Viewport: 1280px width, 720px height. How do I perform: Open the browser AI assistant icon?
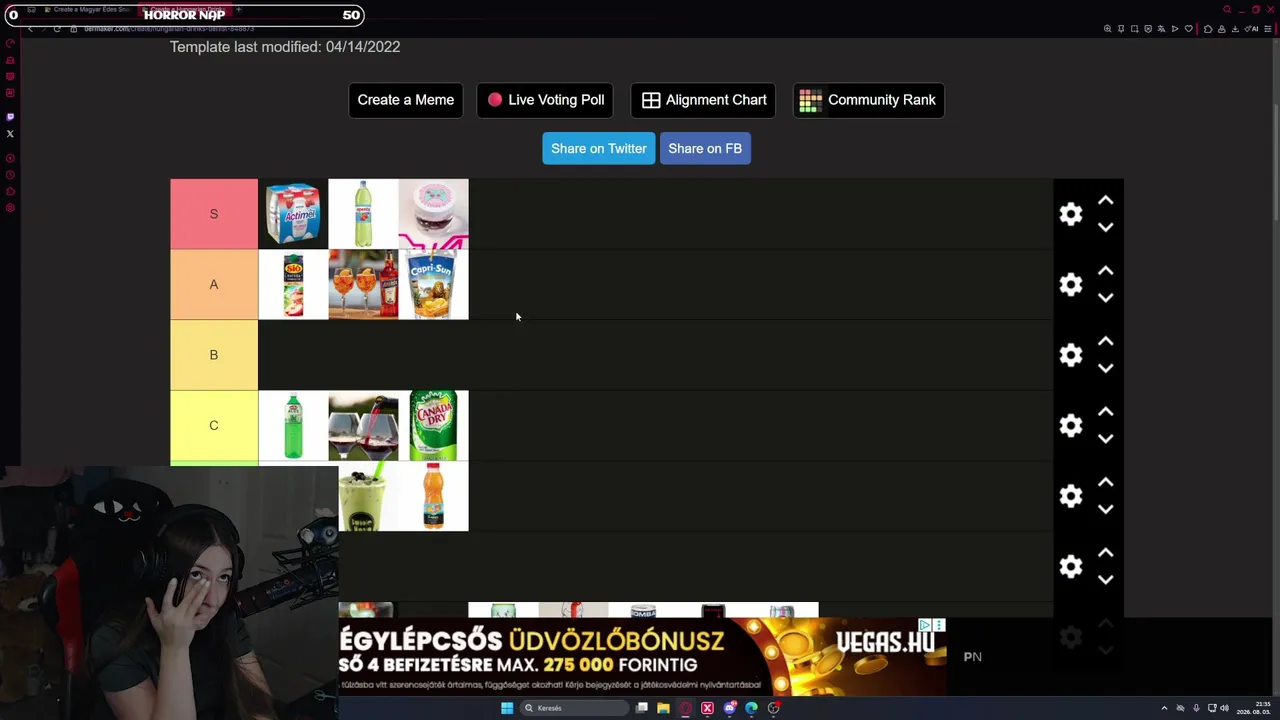(x=1252, y=29)
